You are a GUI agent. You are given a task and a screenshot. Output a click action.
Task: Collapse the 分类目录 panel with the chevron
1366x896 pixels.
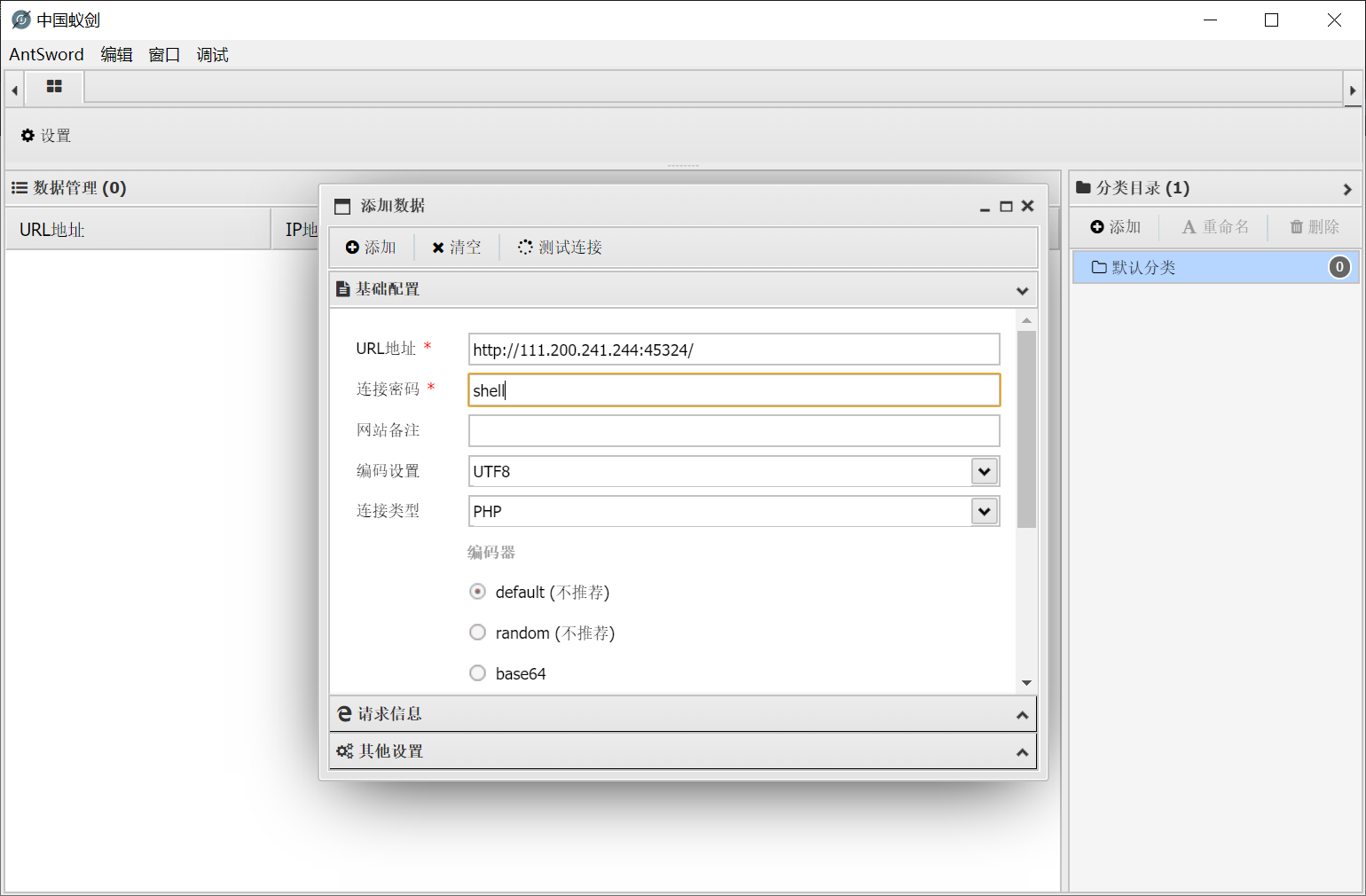pyautogui.click(x=1347, y=189)
